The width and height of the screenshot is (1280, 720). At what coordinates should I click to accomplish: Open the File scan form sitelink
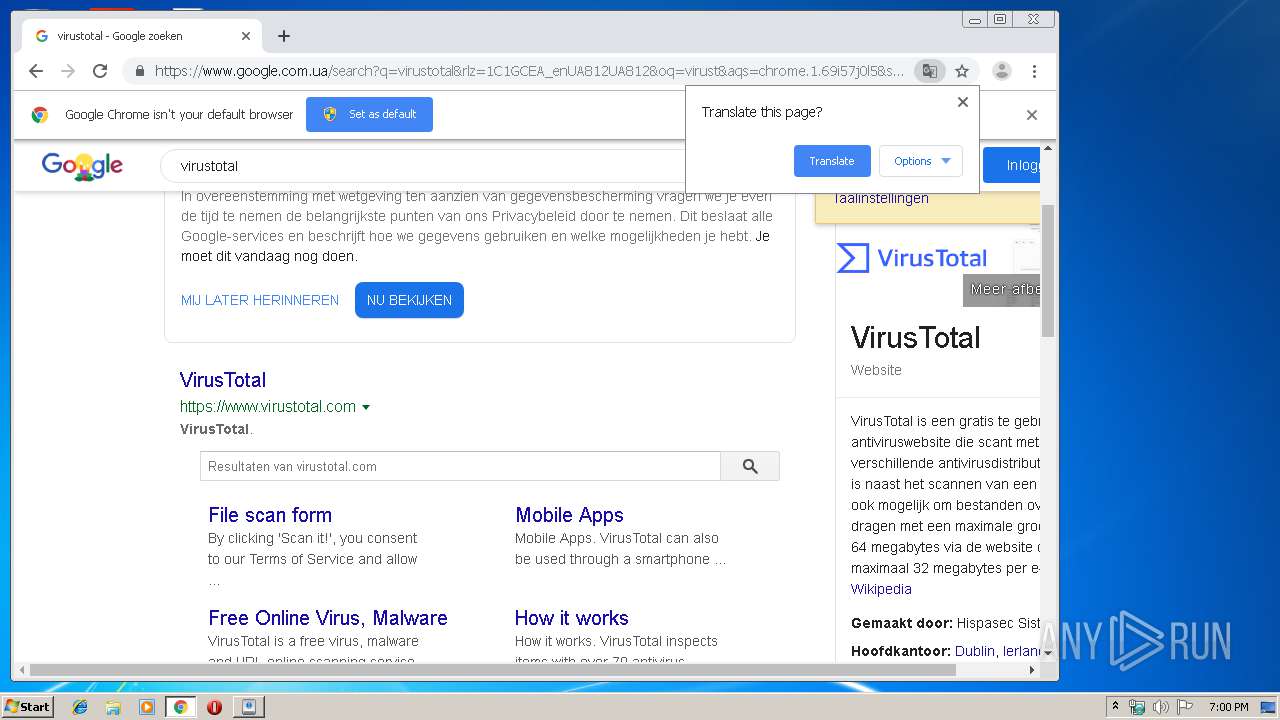270,515
